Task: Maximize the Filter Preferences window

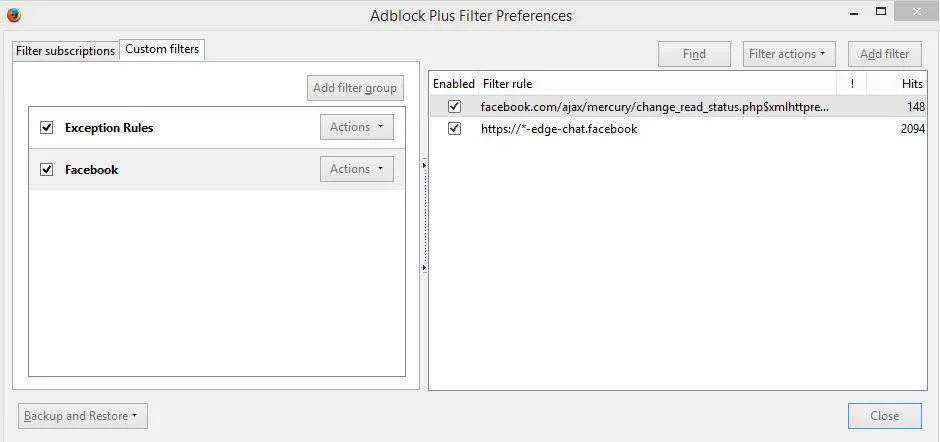Action: [881, 11]
